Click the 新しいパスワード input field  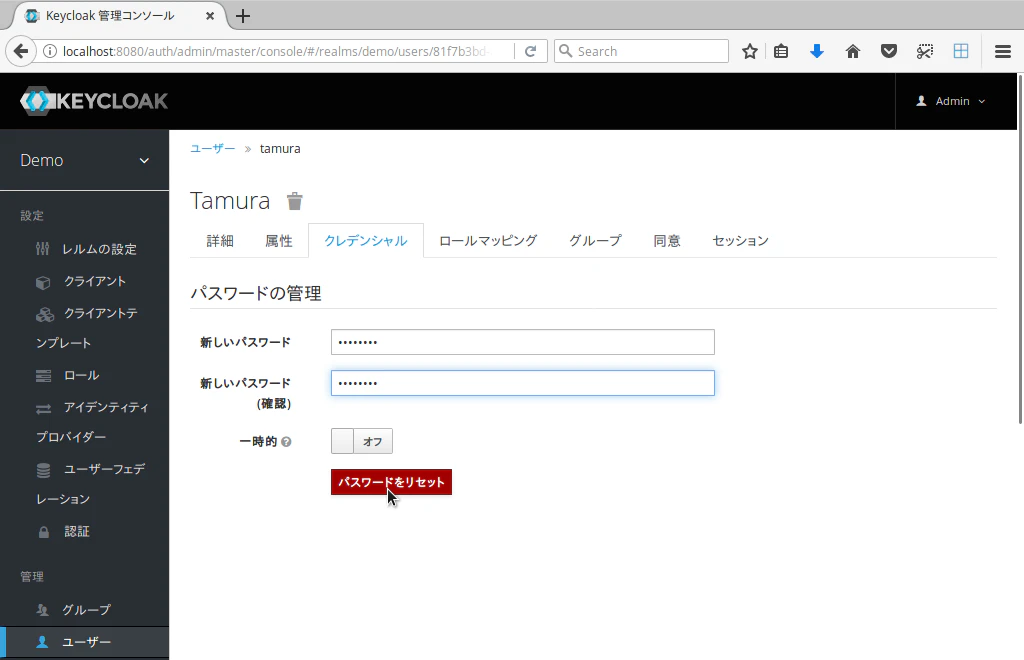click(x=522, y=342)
